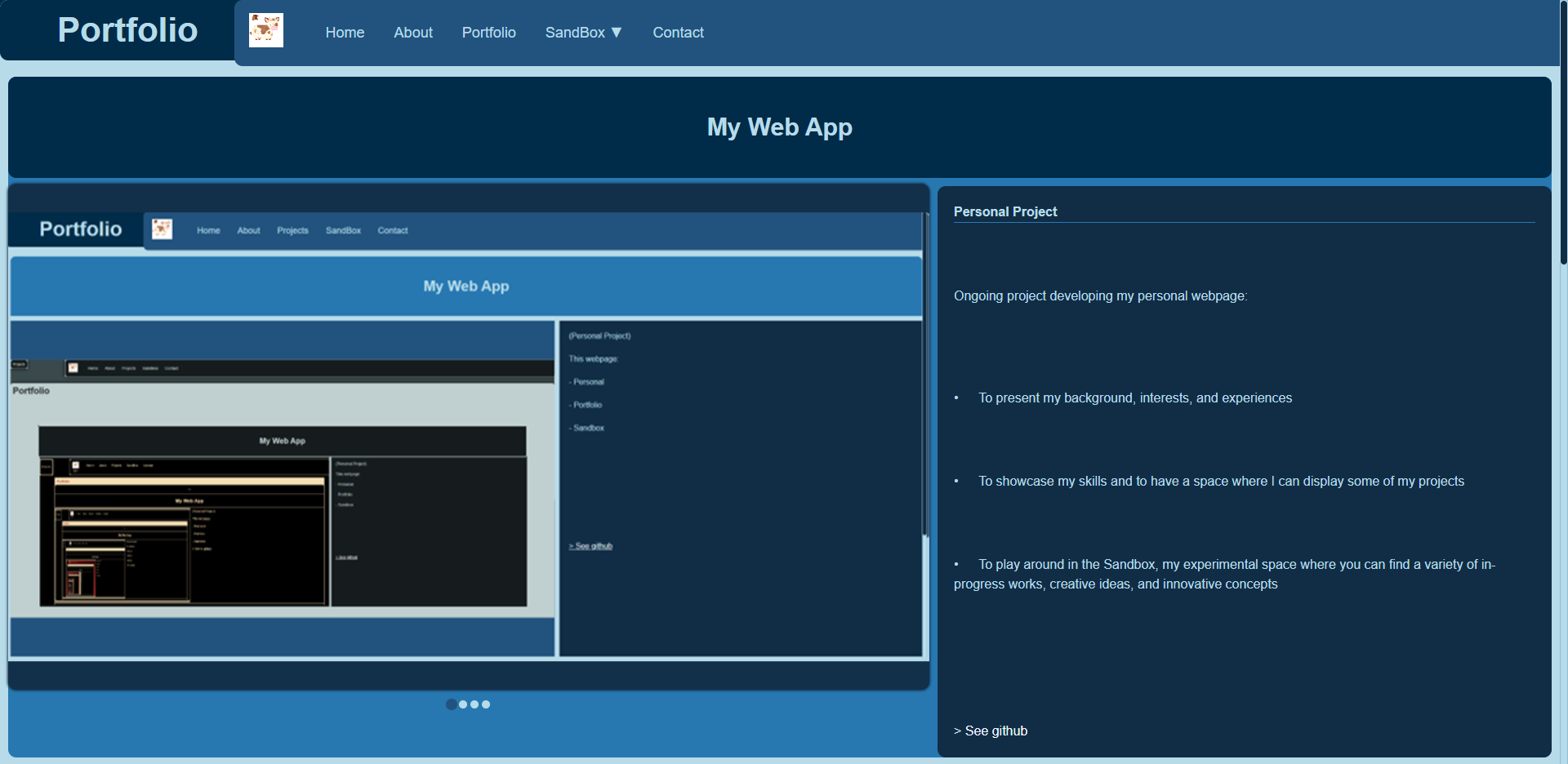Click the nested My Web App preview thumbnail

coord(283,516)
